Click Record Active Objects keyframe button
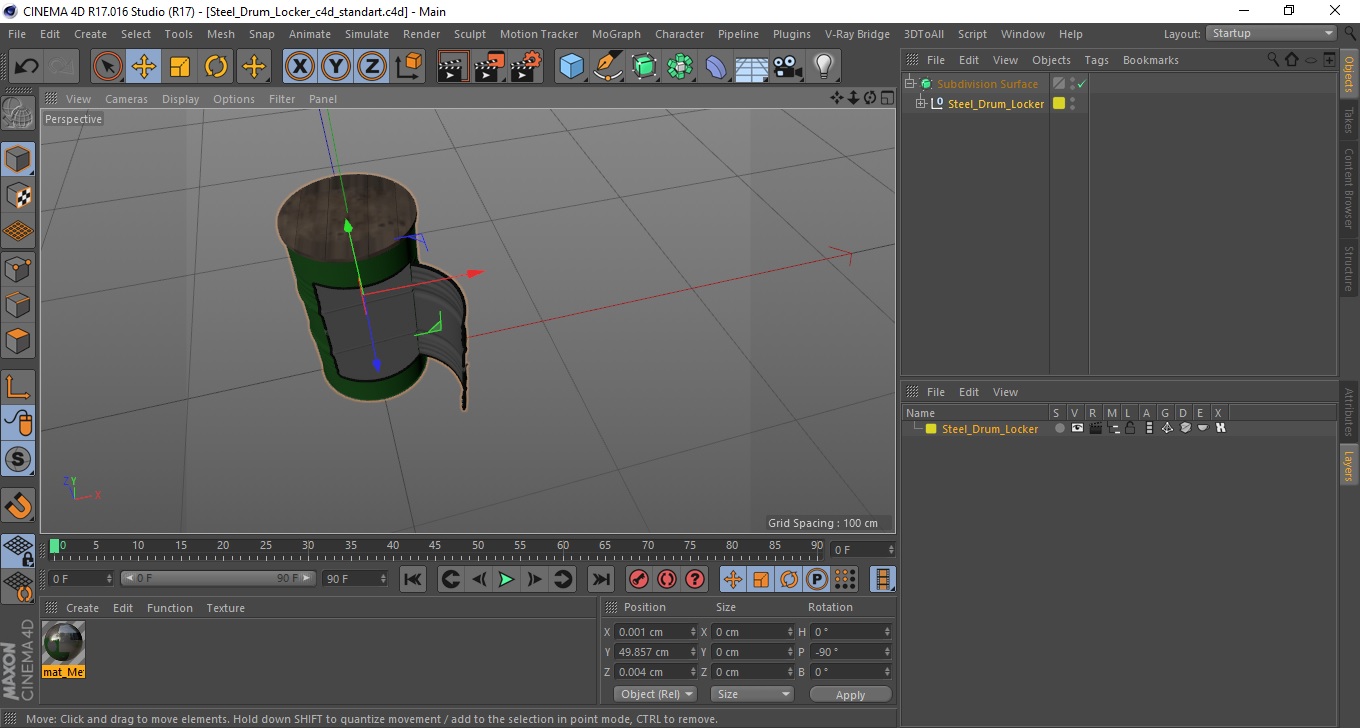 click(638, 579)
